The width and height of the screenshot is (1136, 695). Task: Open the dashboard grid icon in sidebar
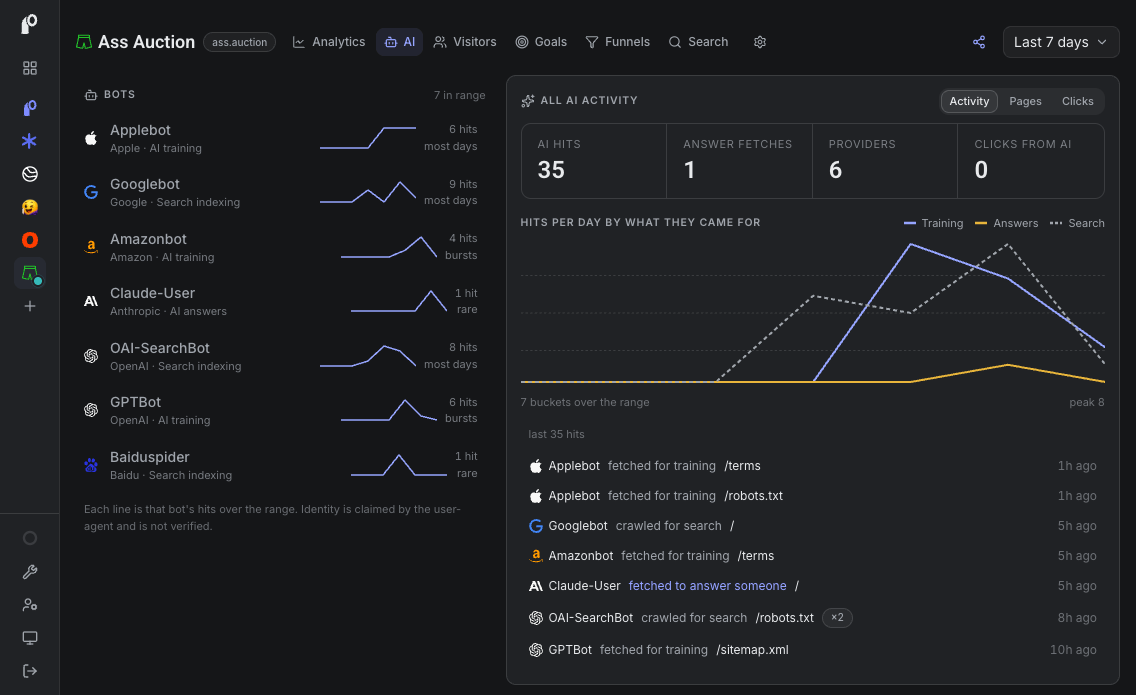[x=30, y=68]
